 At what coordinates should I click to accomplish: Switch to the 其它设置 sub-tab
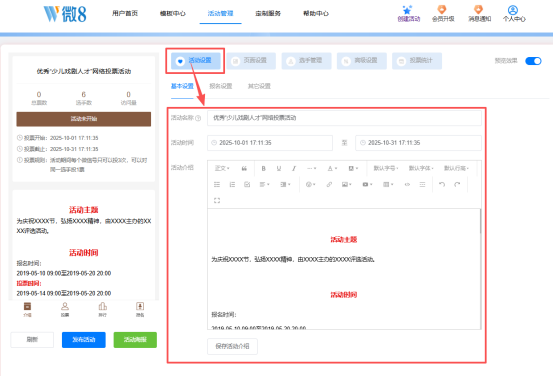click(259, 86)
